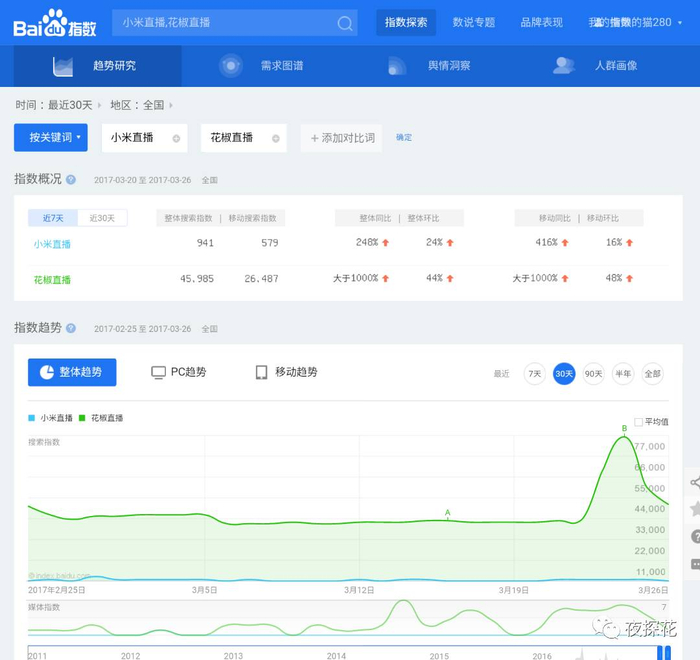
Task: Switch to the 趋势研究 tab
Action: pos(97,66)
